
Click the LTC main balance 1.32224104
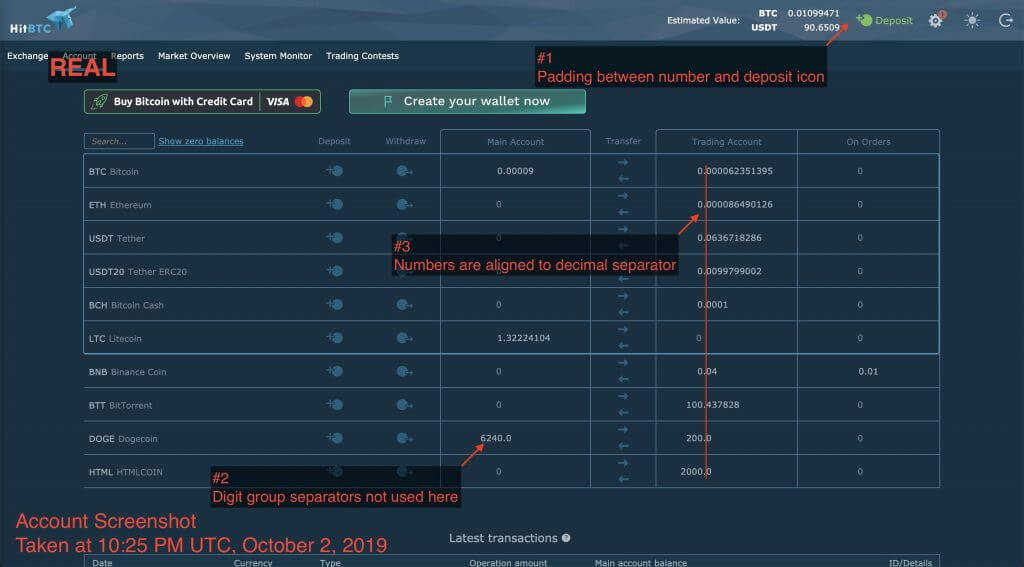click(524, 338)
